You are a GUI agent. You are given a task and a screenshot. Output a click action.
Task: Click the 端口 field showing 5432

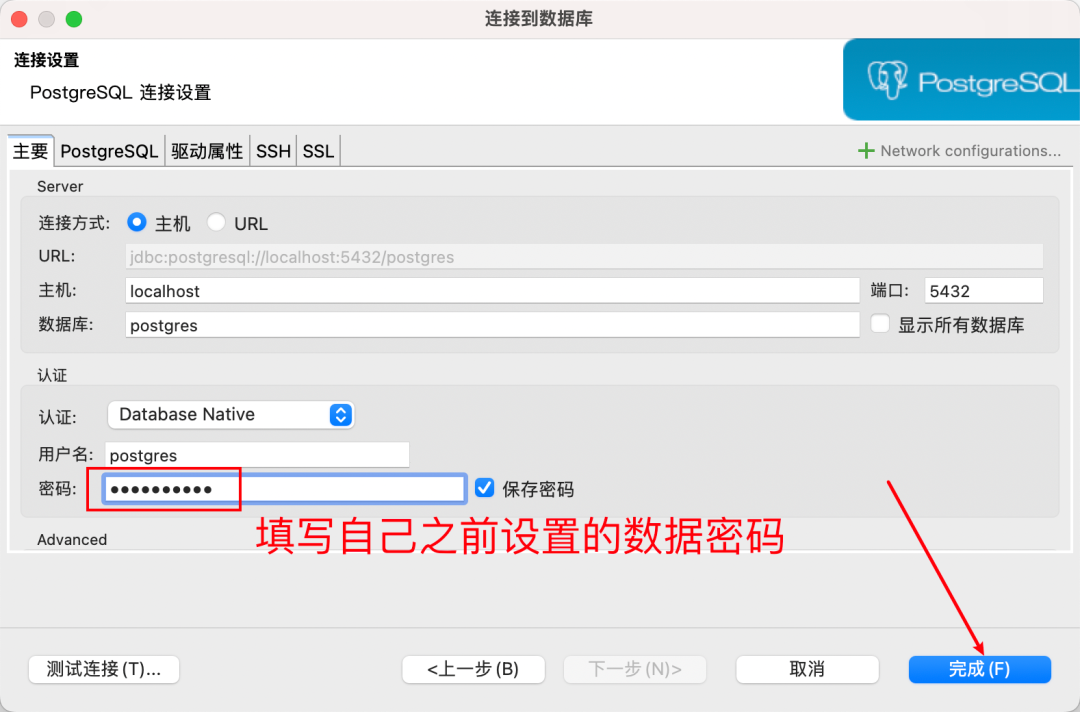[x=984, y=291]
